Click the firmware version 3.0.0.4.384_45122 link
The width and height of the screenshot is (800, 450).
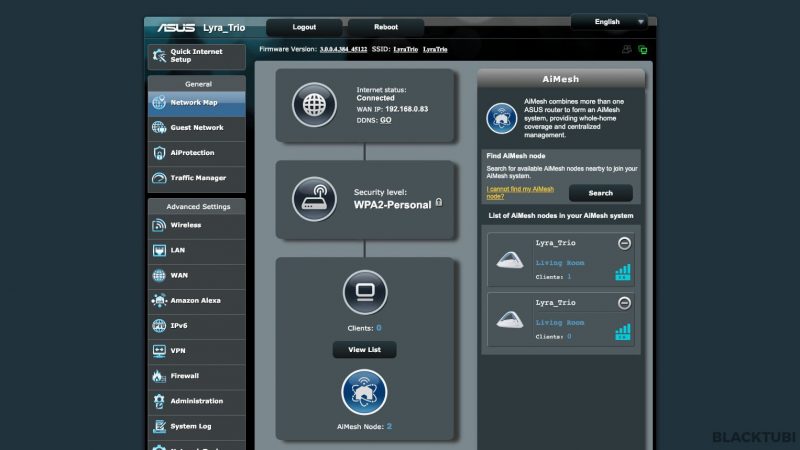click(x=343, y=49)
